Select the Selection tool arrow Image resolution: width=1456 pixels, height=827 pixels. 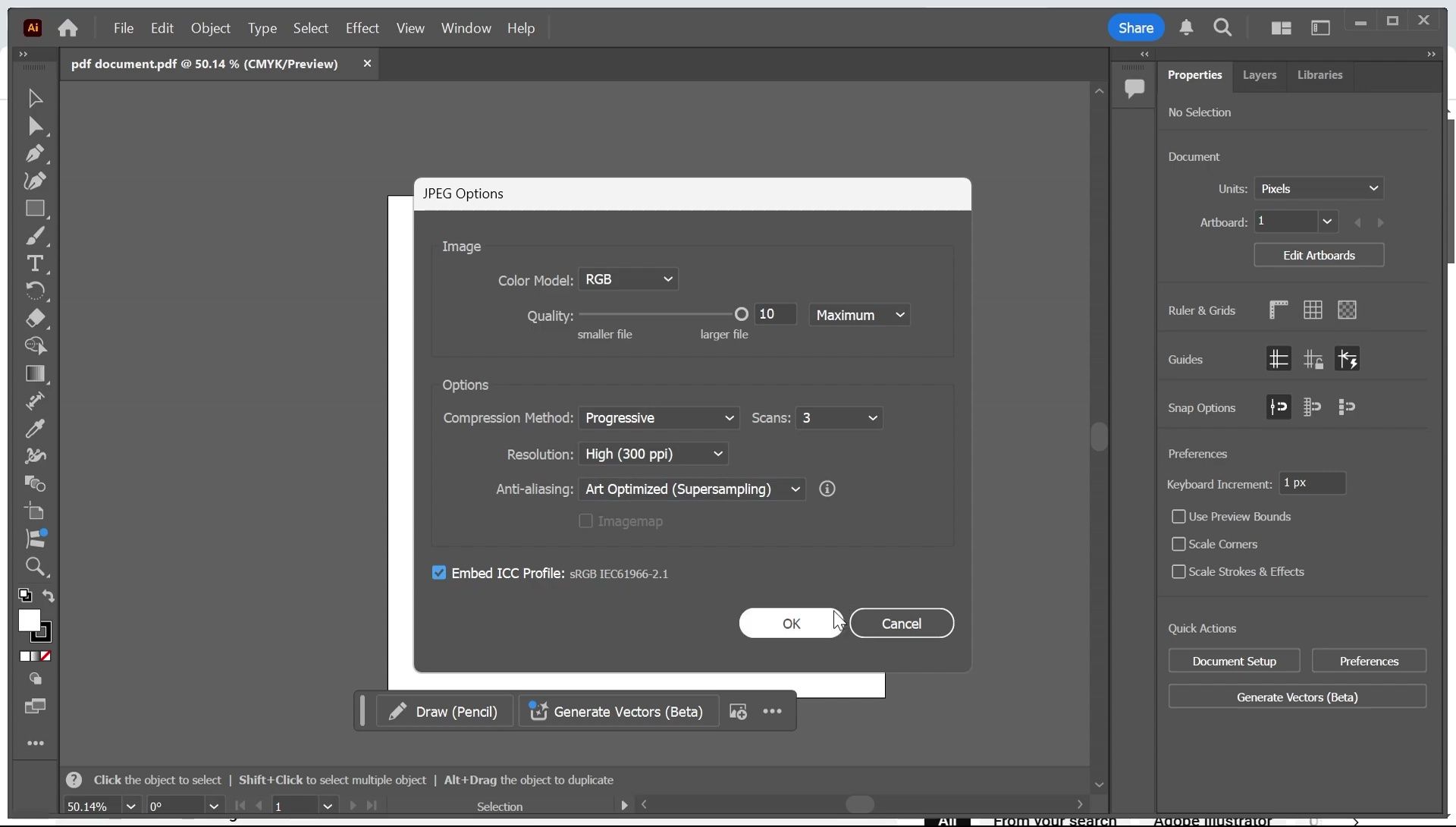pos(35,99)
